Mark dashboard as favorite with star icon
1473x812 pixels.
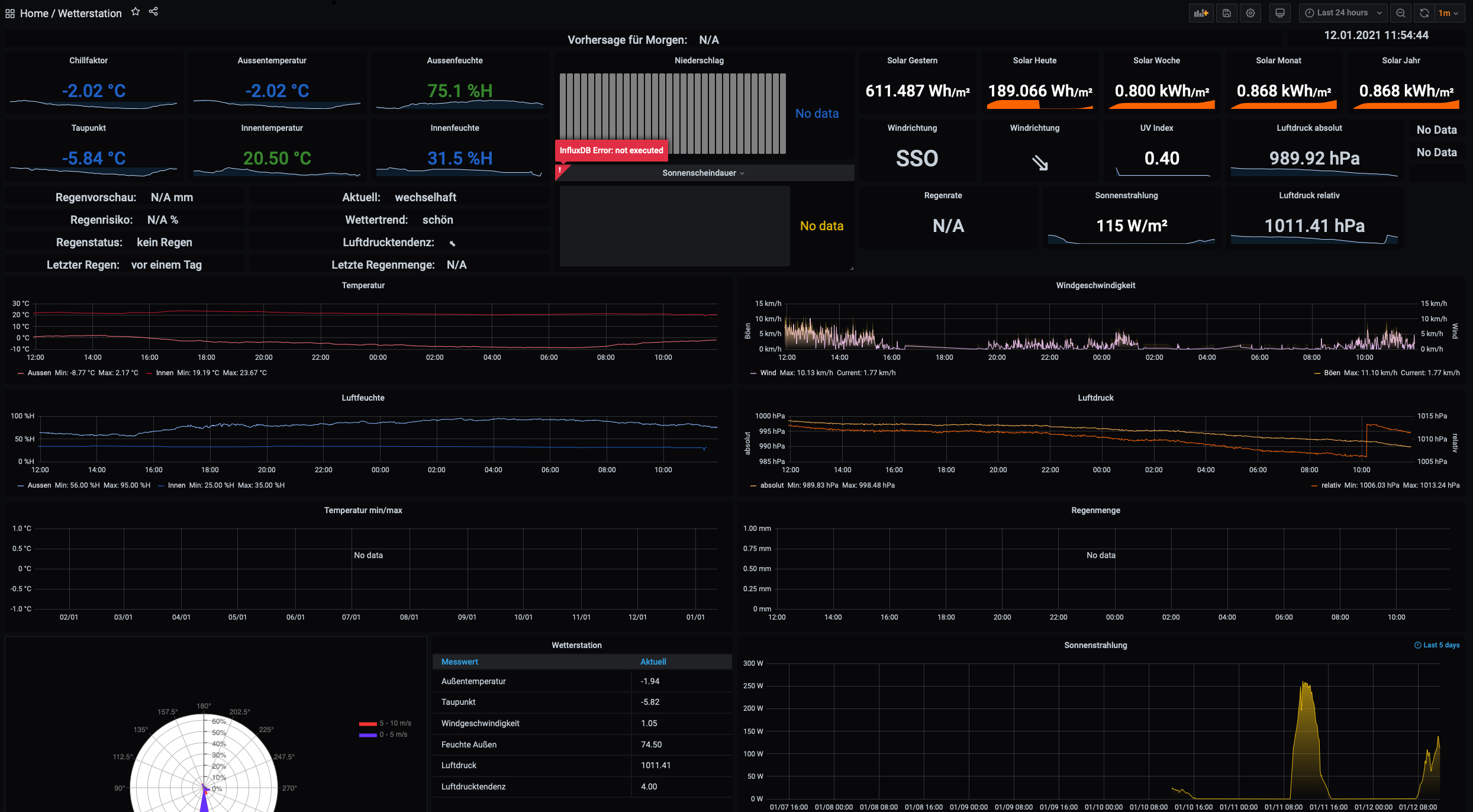click(x=136, y=12)
